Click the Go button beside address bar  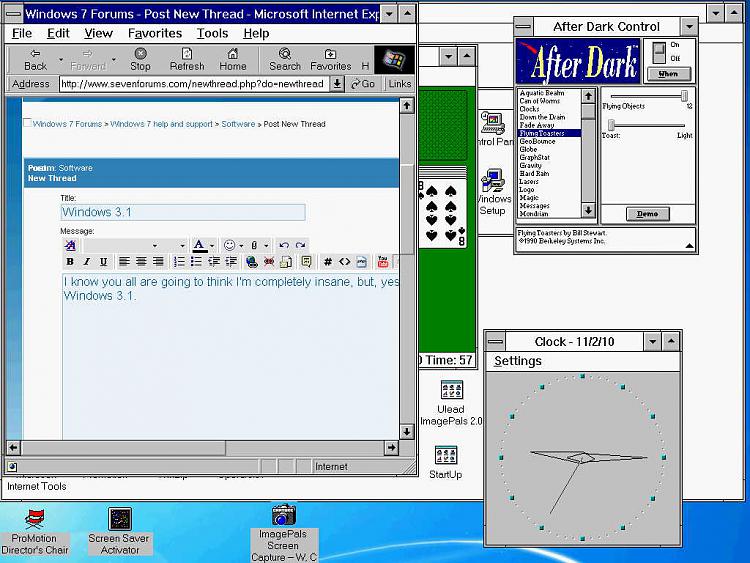363,84
